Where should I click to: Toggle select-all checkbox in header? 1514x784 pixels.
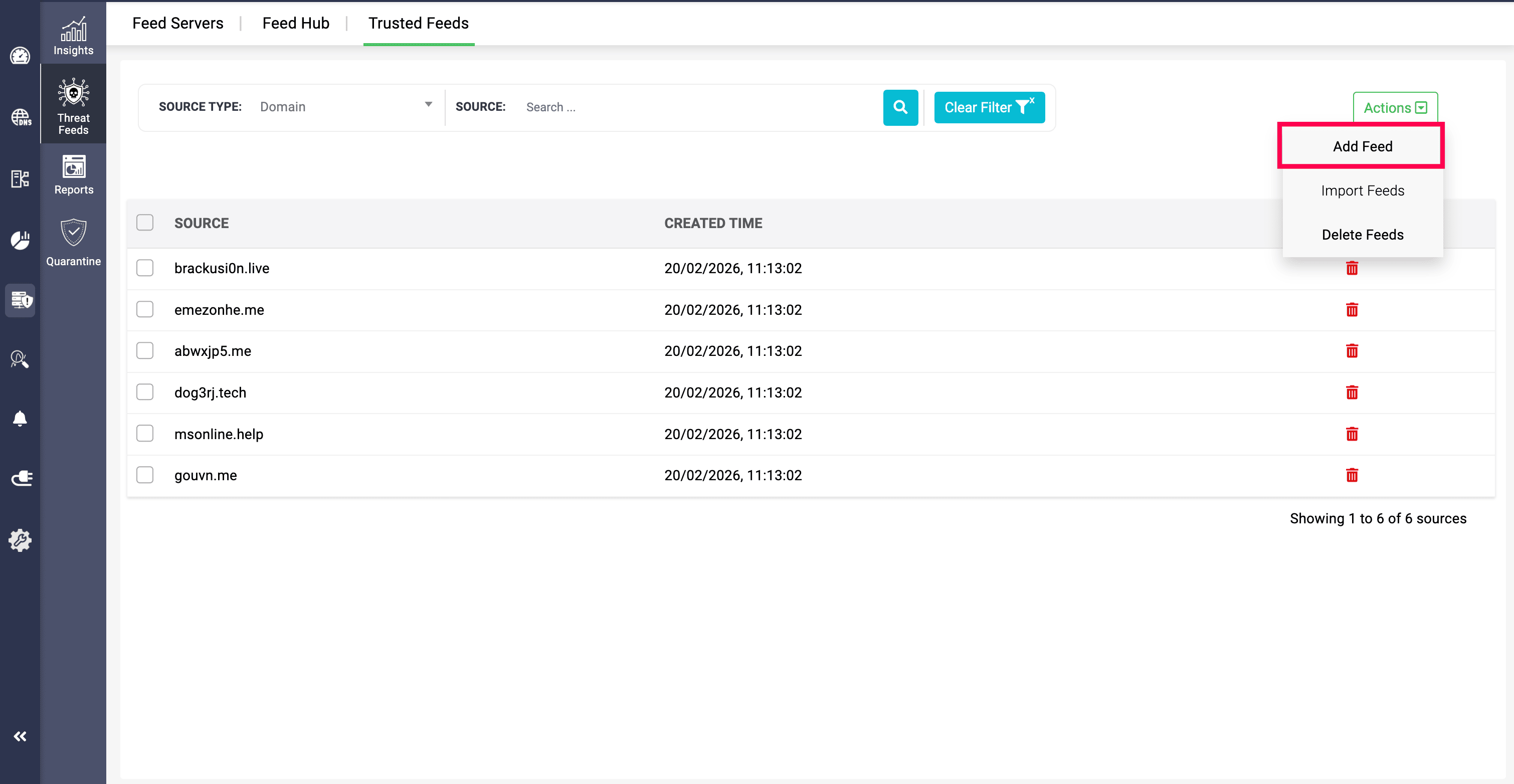[144, 223]
